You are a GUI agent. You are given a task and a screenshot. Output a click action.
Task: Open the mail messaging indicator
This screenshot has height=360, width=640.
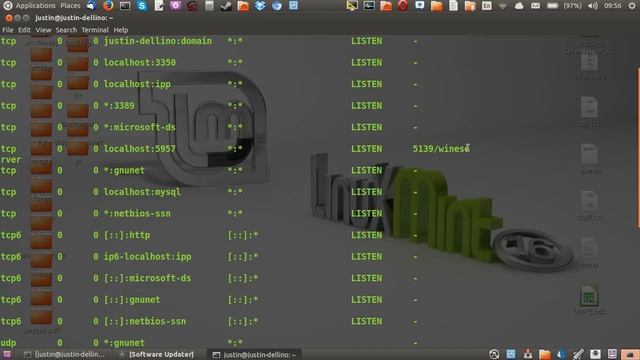tap(535, 6)
